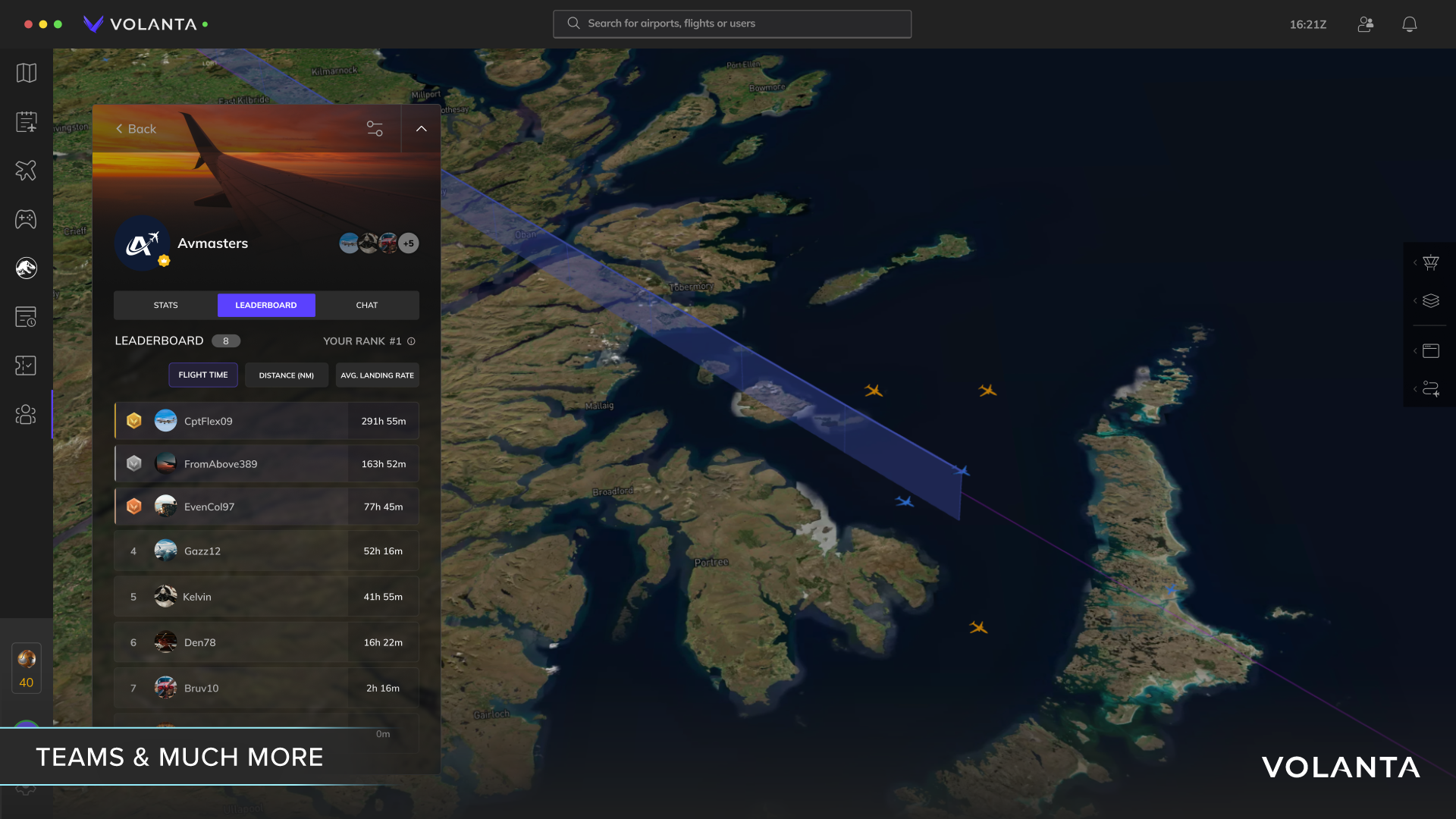
Task: Select blue aircraft below route band
Action: 905,501
